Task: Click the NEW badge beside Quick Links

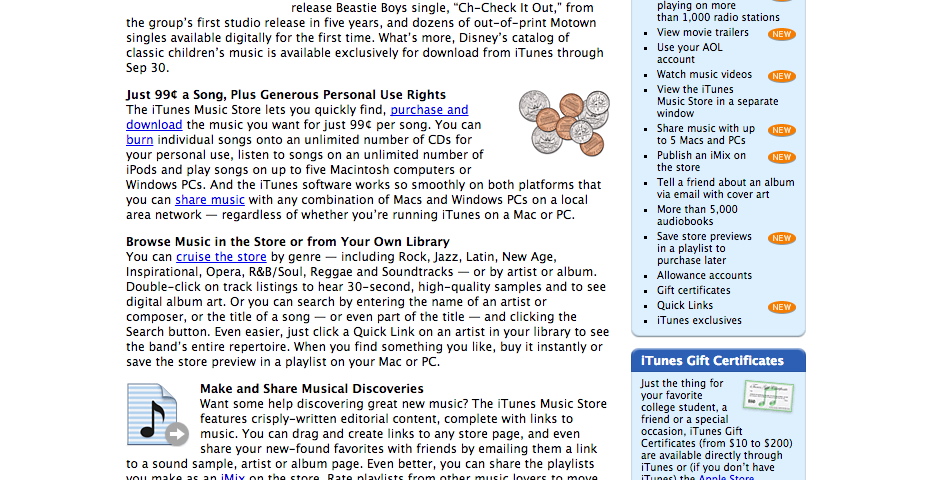Action: point(782,307)
